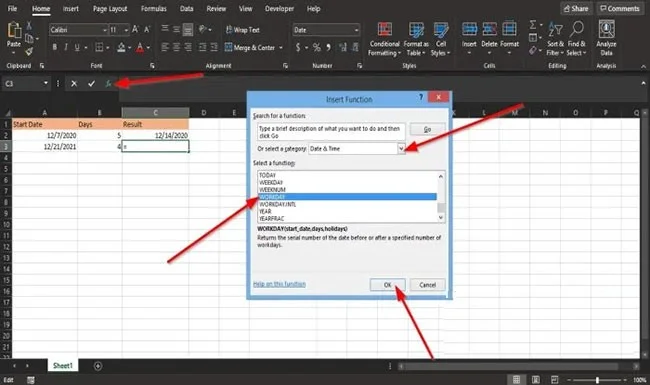Apply Percent Style format
The width and height of the screenshot is (650, 385).
point(317,48)
